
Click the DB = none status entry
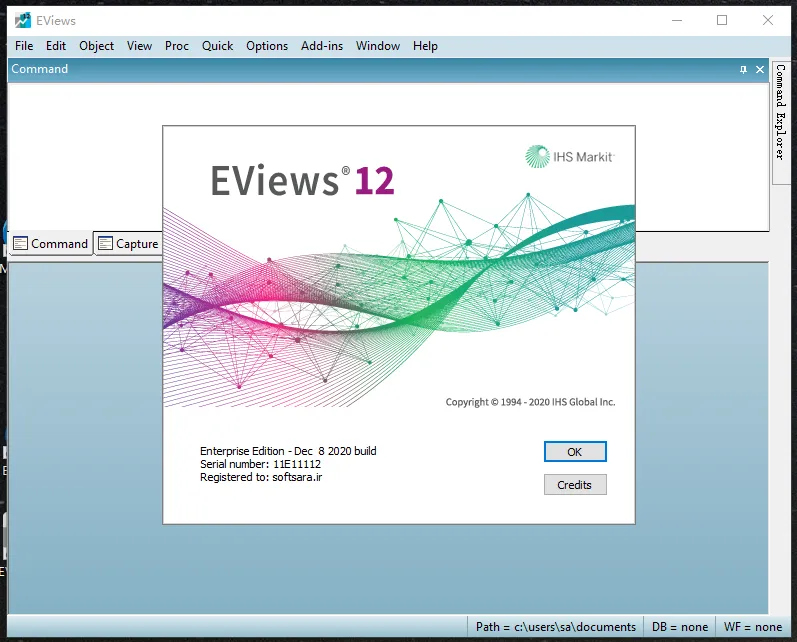pyautogui.click(x=680, y=627)
